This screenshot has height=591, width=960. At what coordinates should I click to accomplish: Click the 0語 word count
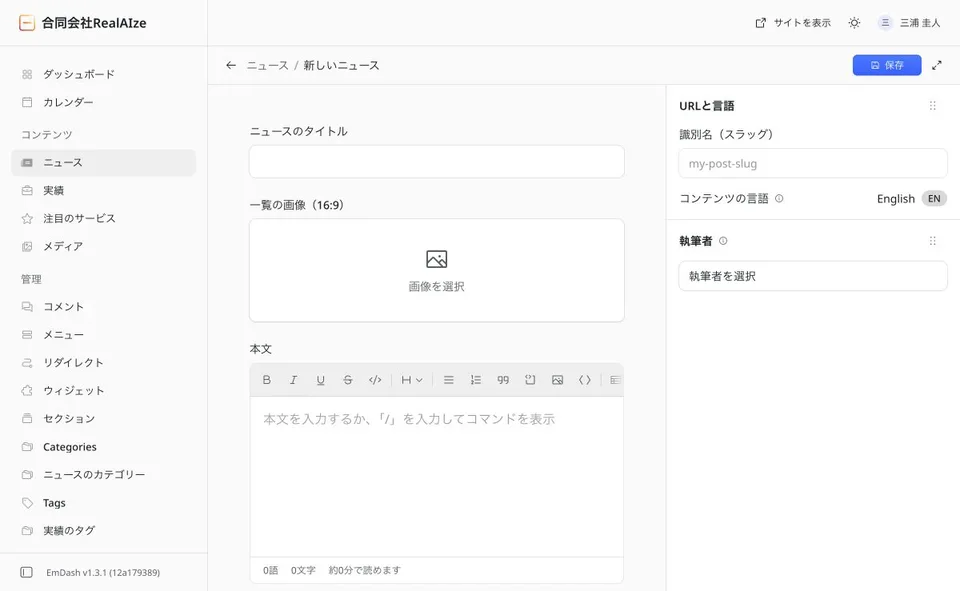coord(271,570)
